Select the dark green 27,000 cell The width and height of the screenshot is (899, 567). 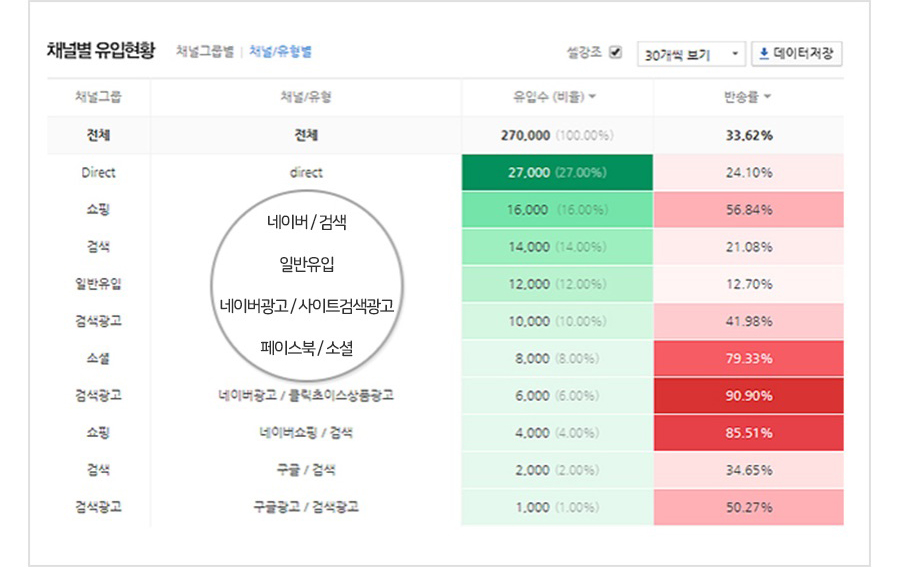coord(557,172)
